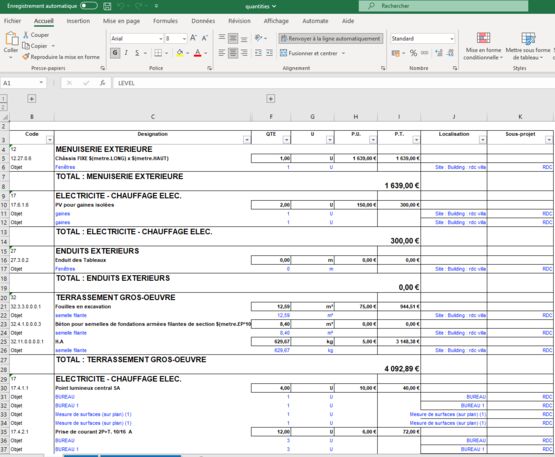Click the Name Box showing A1
Screen dimensions: 555x457
23,83
